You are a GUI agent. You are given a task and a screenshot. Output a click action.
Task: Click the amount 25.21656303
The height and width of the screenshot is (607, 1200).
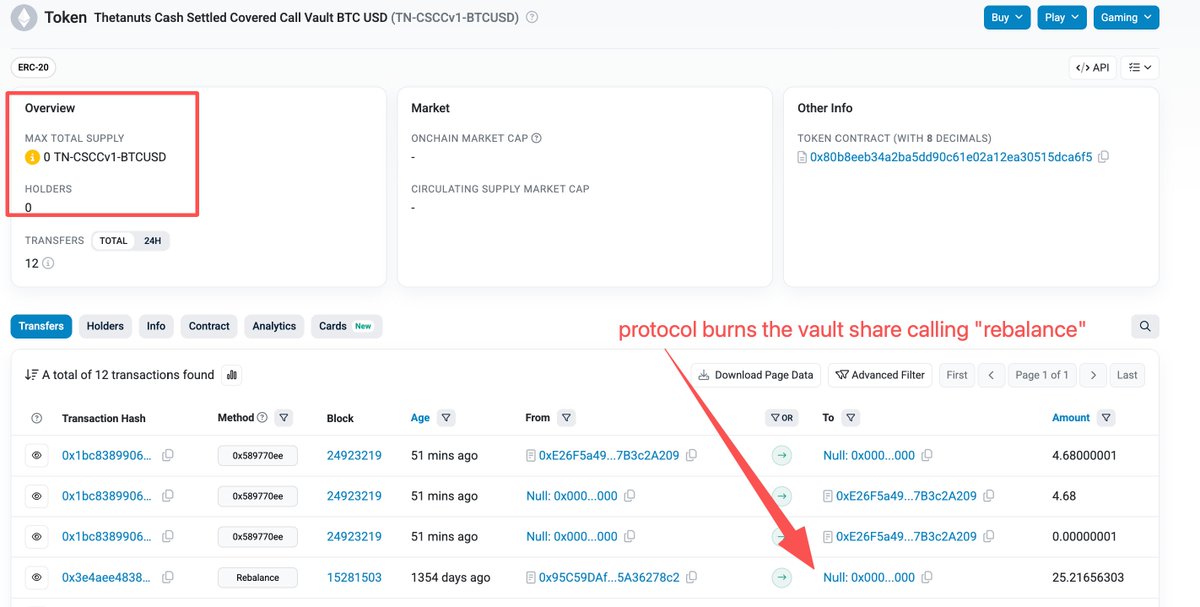(1088, 577)
